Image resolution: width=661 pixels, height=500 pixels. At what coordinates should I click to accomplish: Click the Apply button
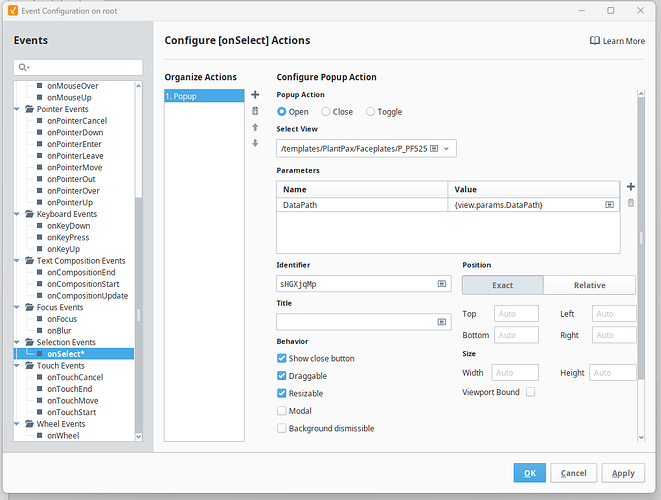[x=623, y=473]
